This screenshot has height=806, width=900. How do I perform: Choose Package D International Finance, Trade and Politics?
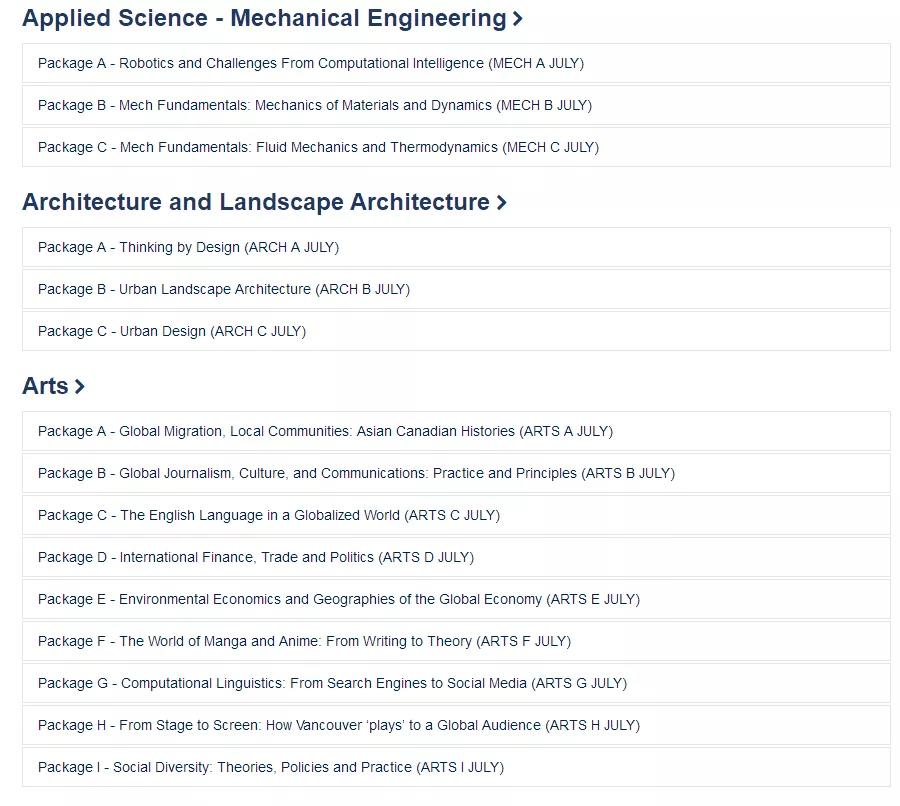coord(456,557)
